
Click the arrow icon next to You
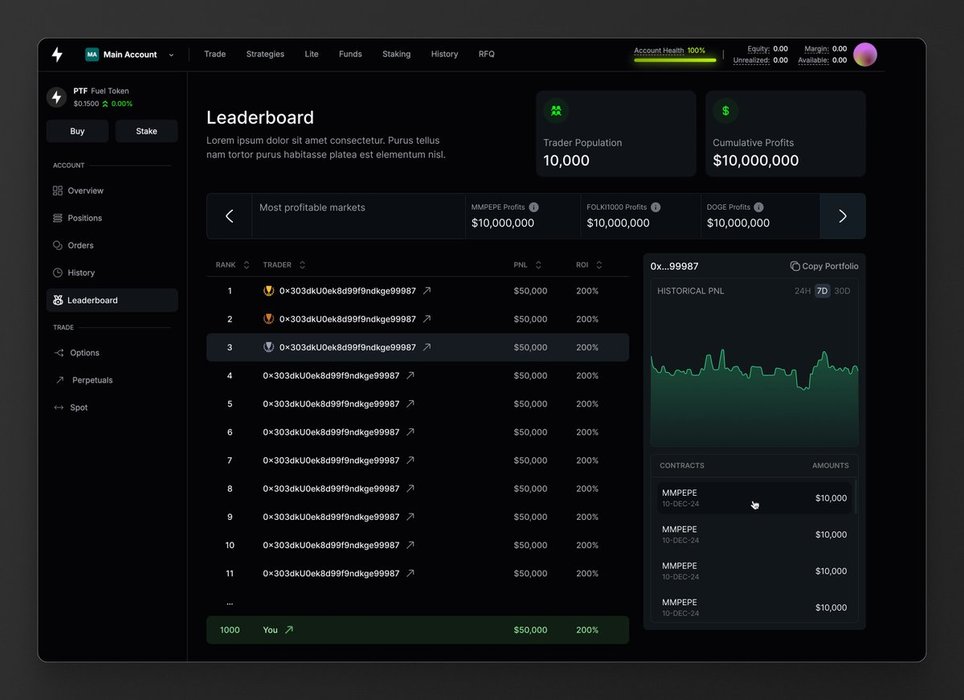[x=289, y=630]
